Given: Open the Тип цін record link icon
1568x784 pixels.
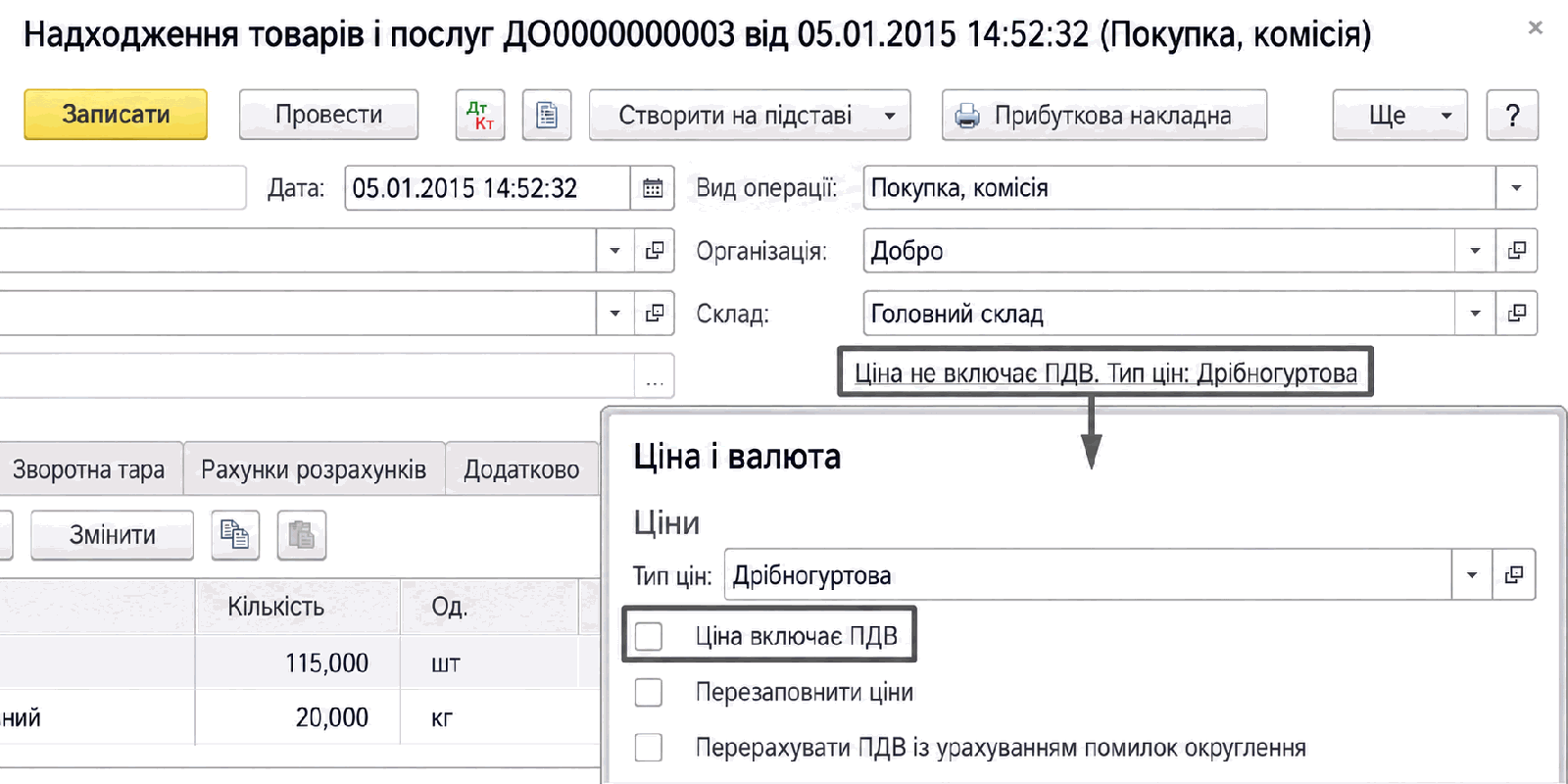Looking at the screenshot, I should click(x=1514, y=574).
